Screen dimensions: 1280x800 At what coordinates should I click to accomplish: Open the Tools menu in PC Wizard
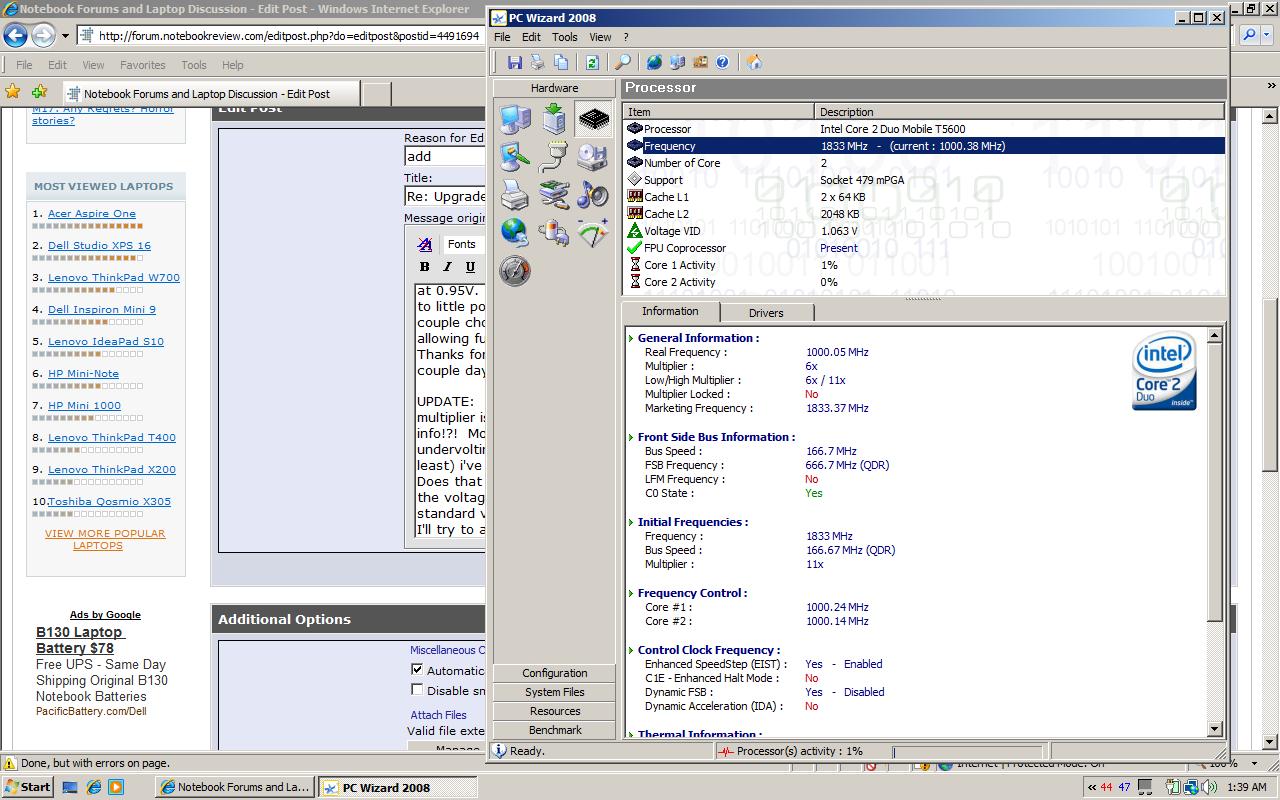[564, 37]
